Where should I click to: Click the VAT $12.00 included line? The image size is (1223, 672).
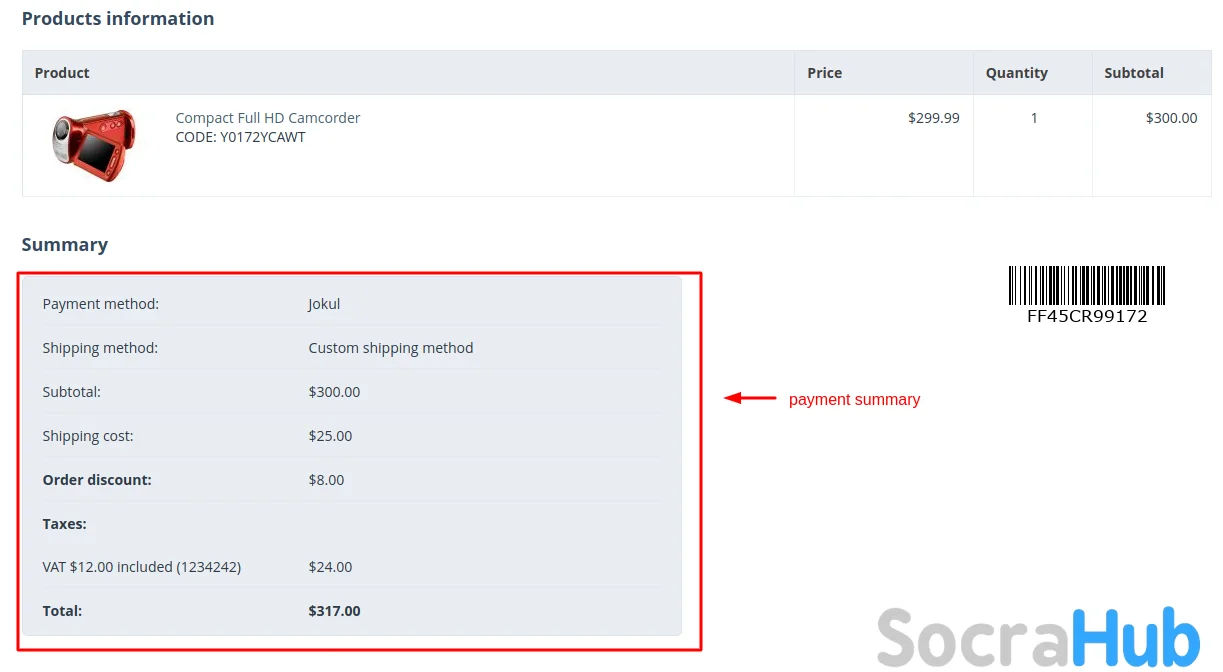(x=141, y=567)
